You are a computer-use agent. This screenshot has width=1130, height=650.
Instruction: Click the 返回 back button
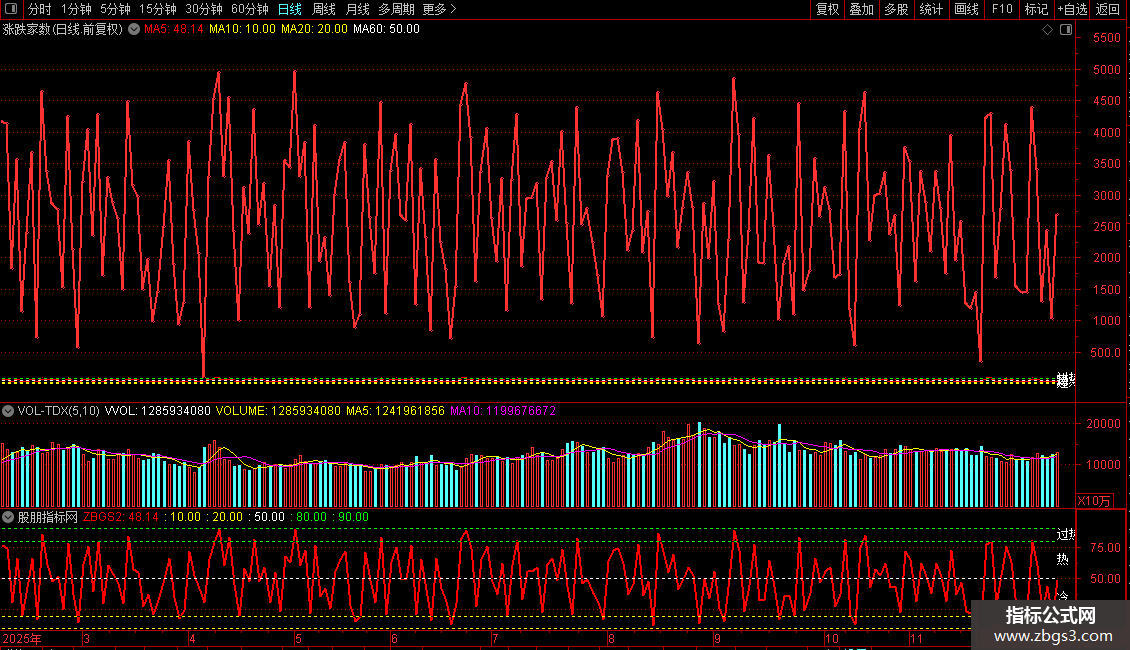pyautogui.click(x=1108, y=9)
